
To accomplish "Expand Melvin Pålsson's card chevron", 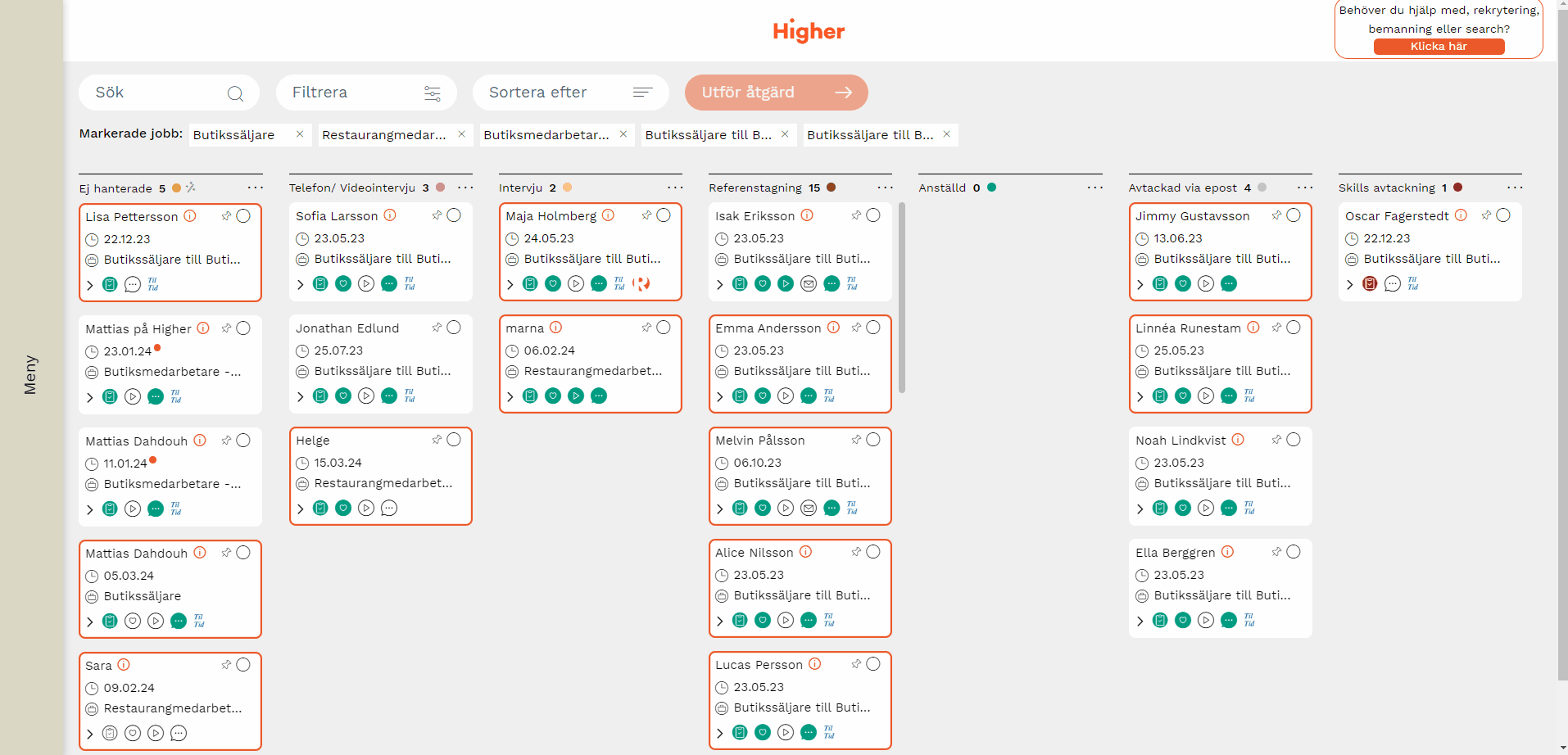I will point(720,509).
